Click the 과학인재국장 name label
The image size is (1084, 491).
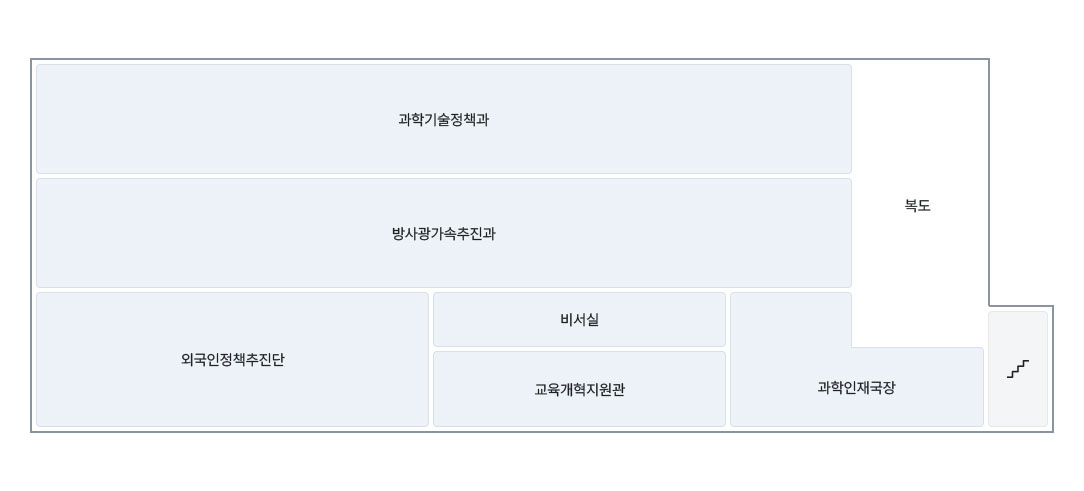coord(856,388)
